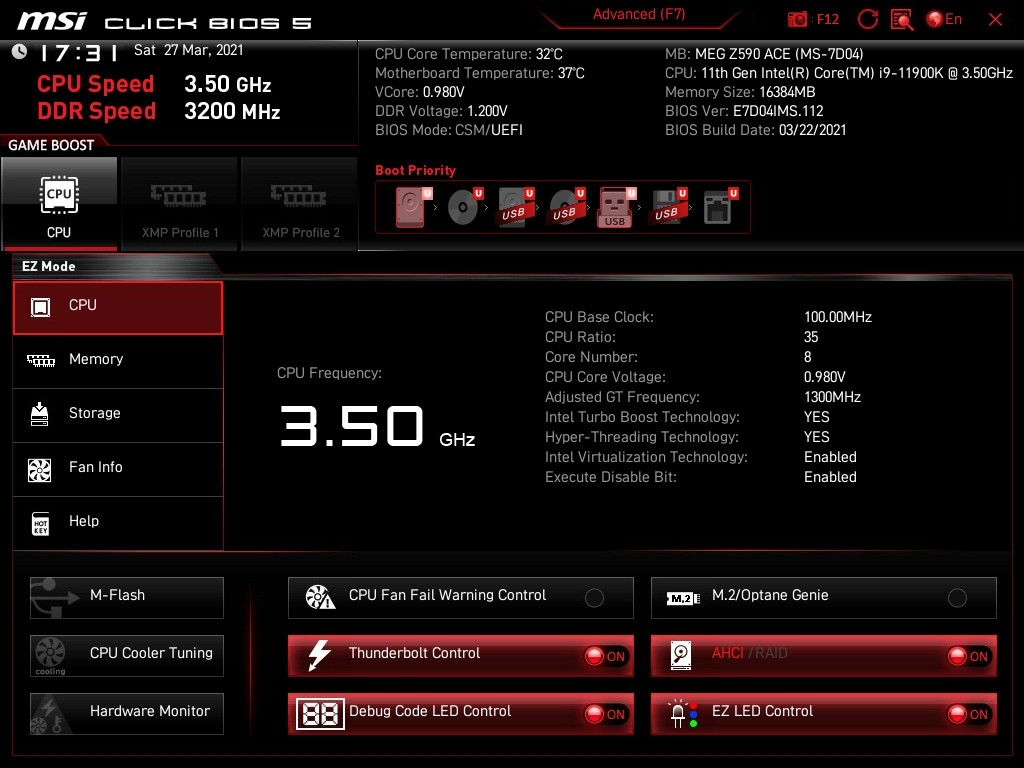Click the CPU fan warning icon
This screenshot has width=1024, height=768.
(320, 597)
